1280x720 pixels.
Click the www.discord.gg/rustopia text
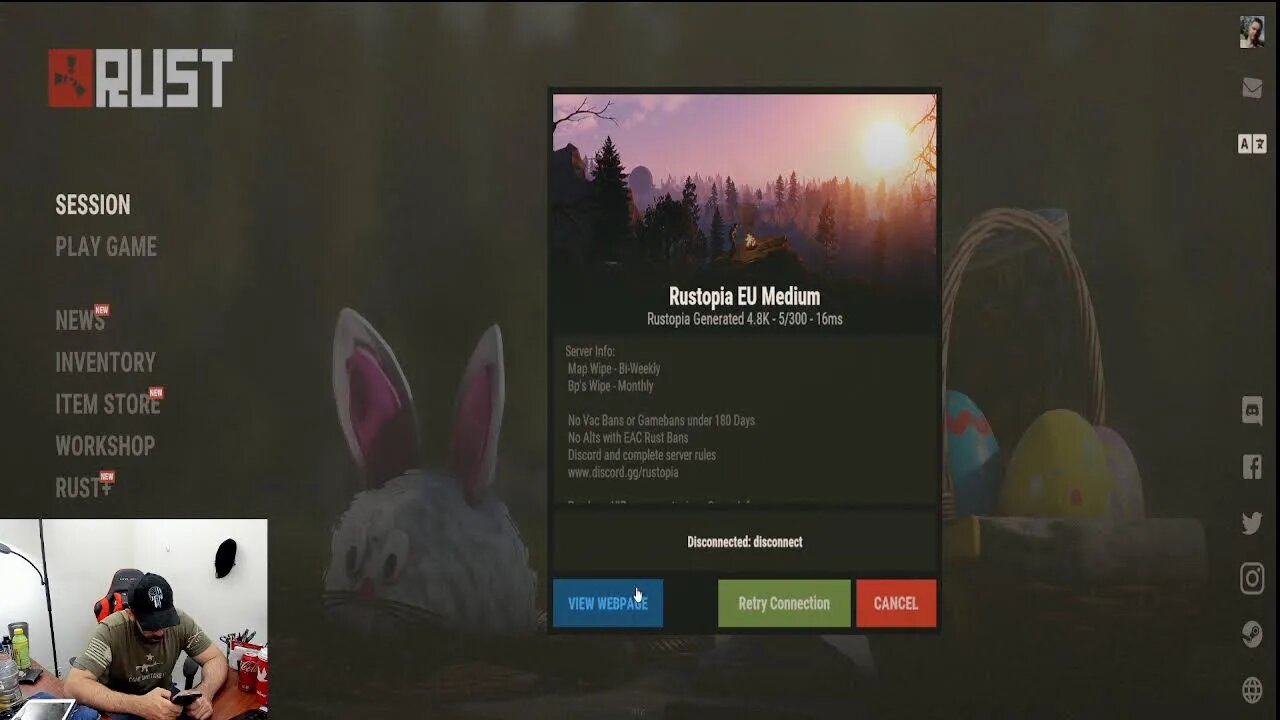[623, 472]
